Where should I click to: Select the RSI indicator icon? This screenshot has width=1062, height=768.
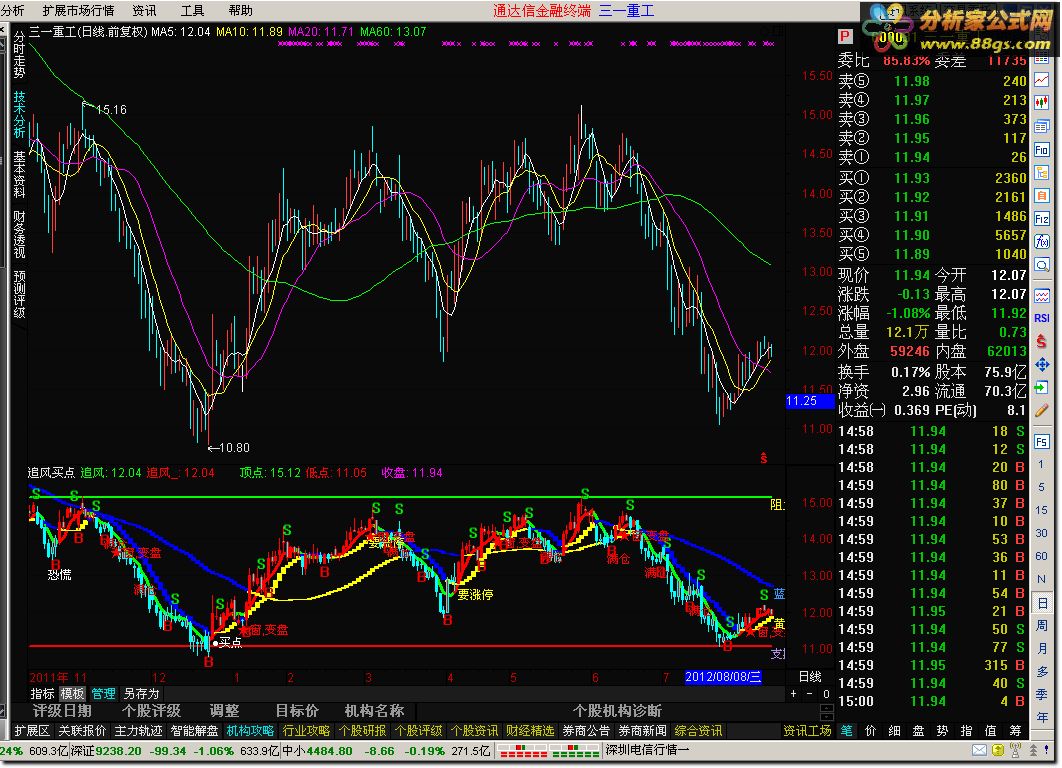[x=1042, y=318]
